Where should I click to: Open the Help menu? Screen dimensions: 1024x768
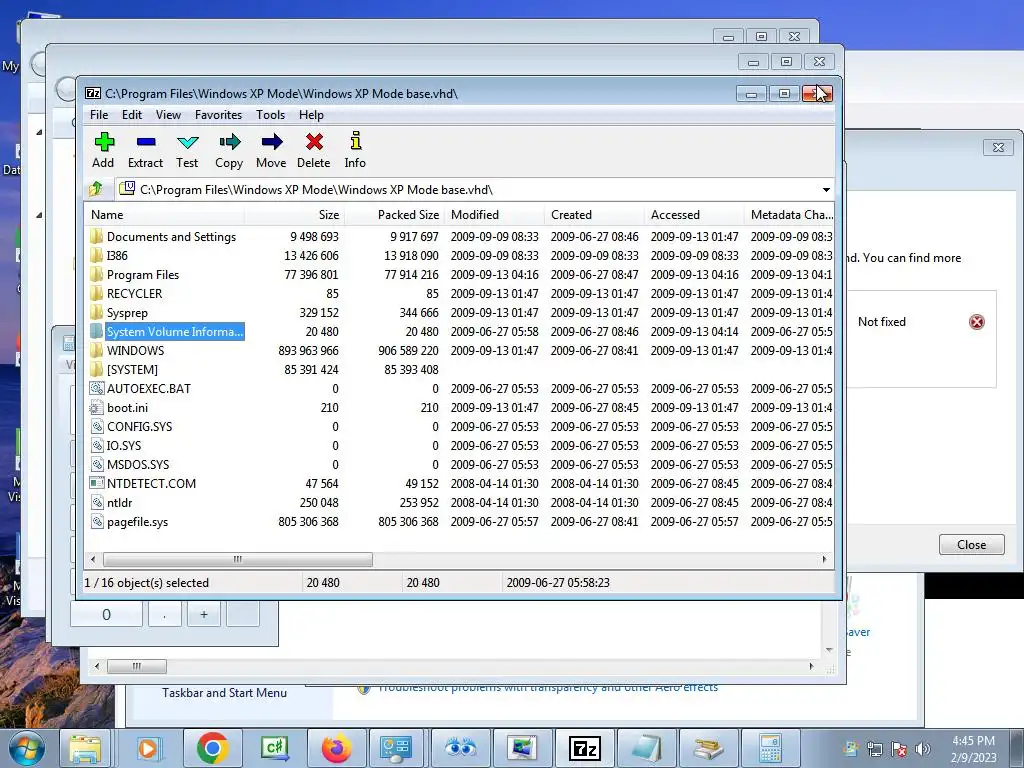pyautogui.click(x=312, y=115)
